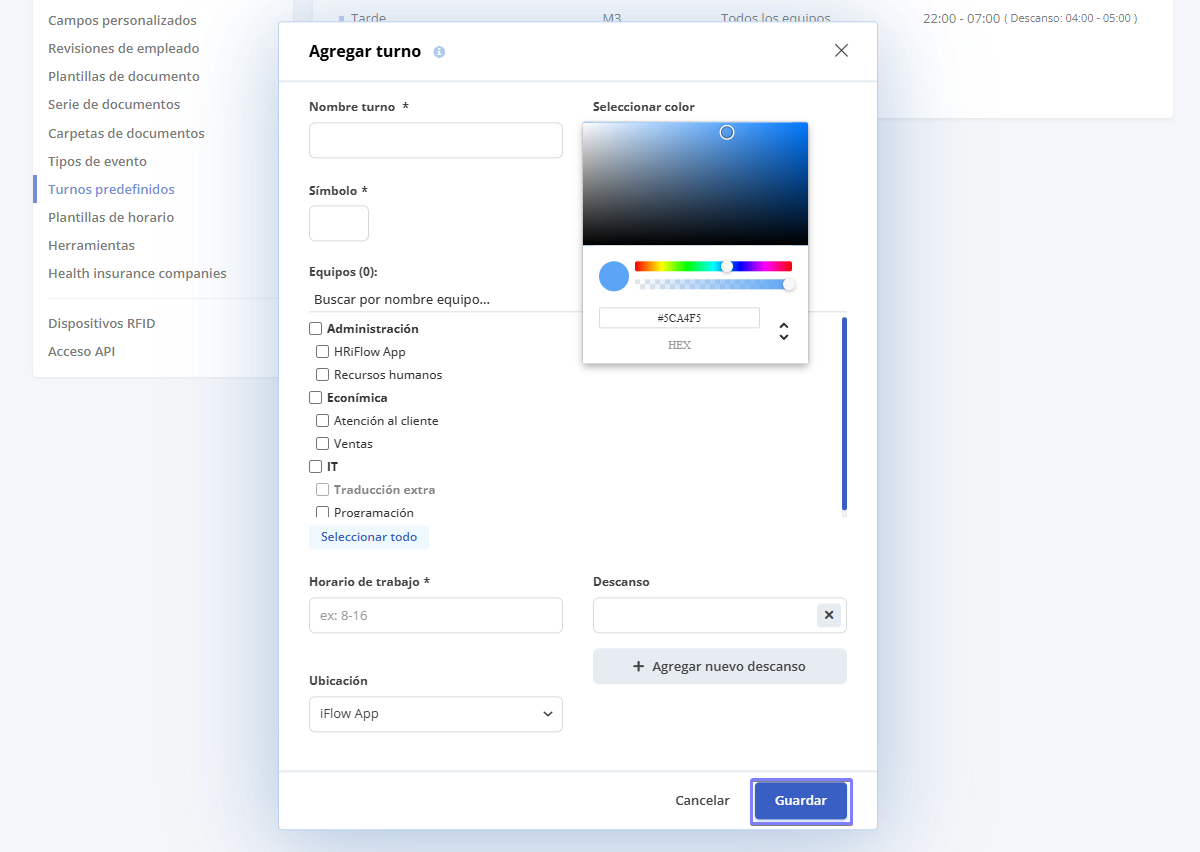
Task: Focus the Horario de trabajo input
Action: [436, 615]
